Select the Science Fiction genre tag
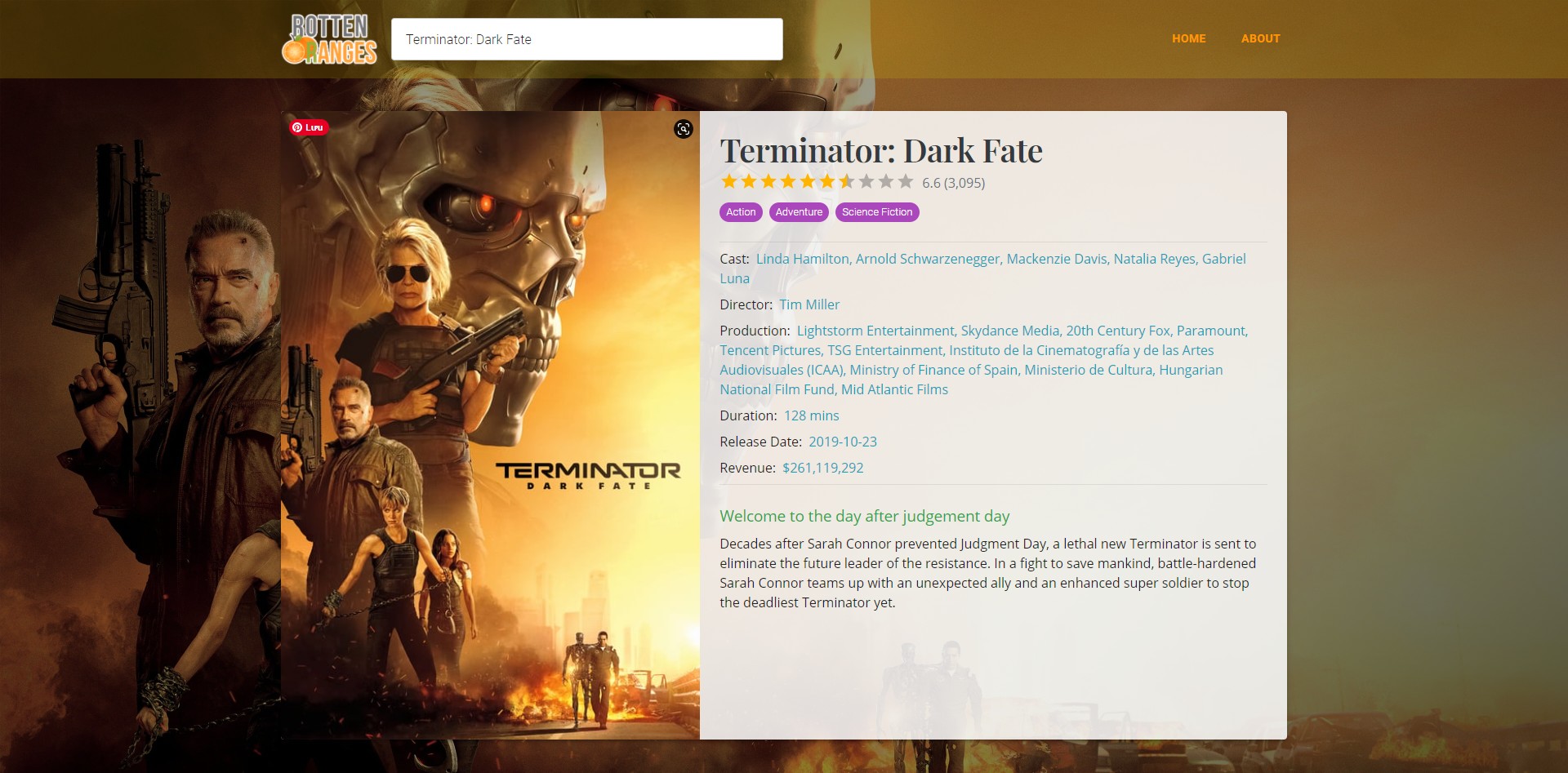 tap(877, 212)
